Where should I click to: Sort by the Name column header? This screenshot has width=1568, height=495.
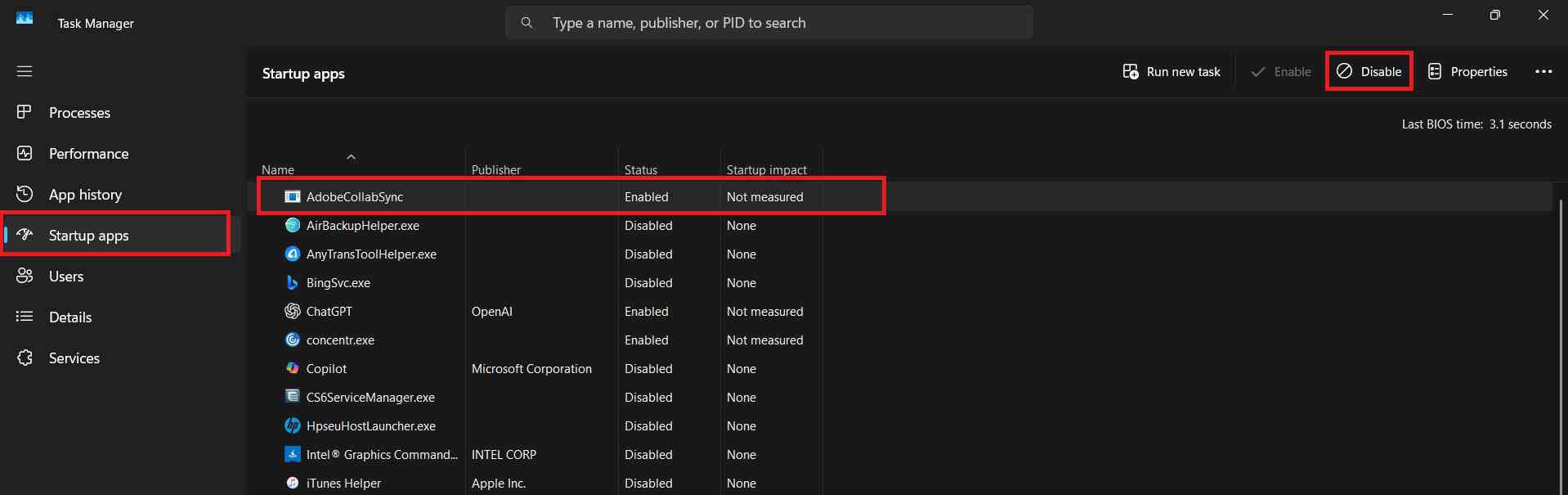278,170
